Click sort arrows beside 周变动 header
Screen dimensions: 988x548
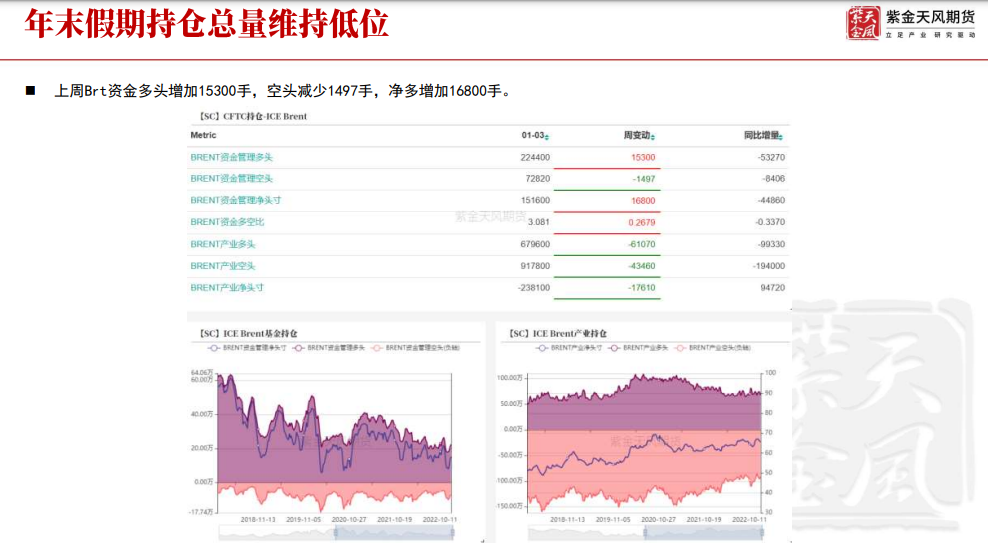click(657, 136)
